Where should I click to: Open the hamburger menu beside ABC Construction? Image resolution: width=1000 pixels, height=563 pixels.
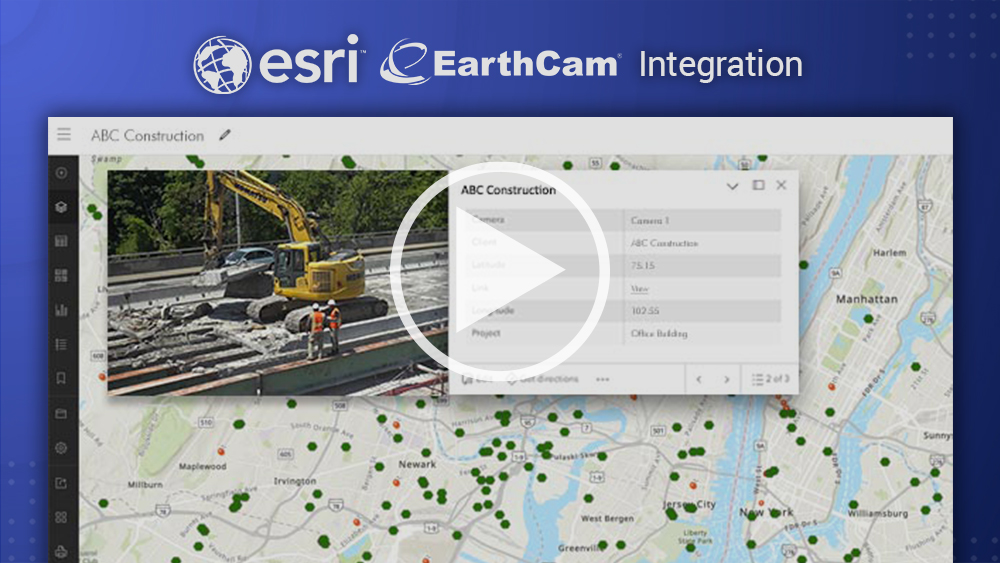pos(64,134)
